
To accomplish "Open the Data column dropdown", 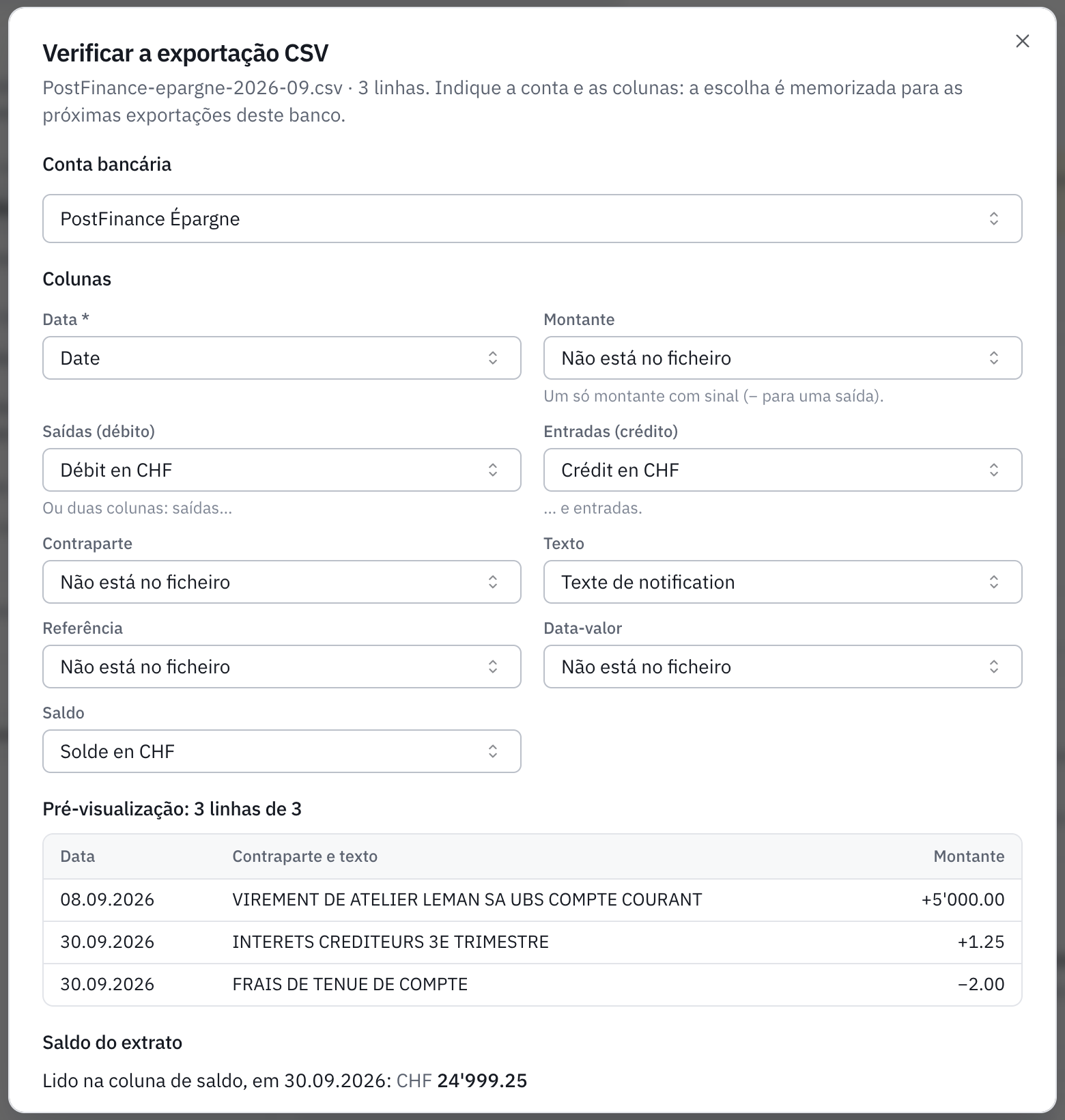I will (281, 358).
